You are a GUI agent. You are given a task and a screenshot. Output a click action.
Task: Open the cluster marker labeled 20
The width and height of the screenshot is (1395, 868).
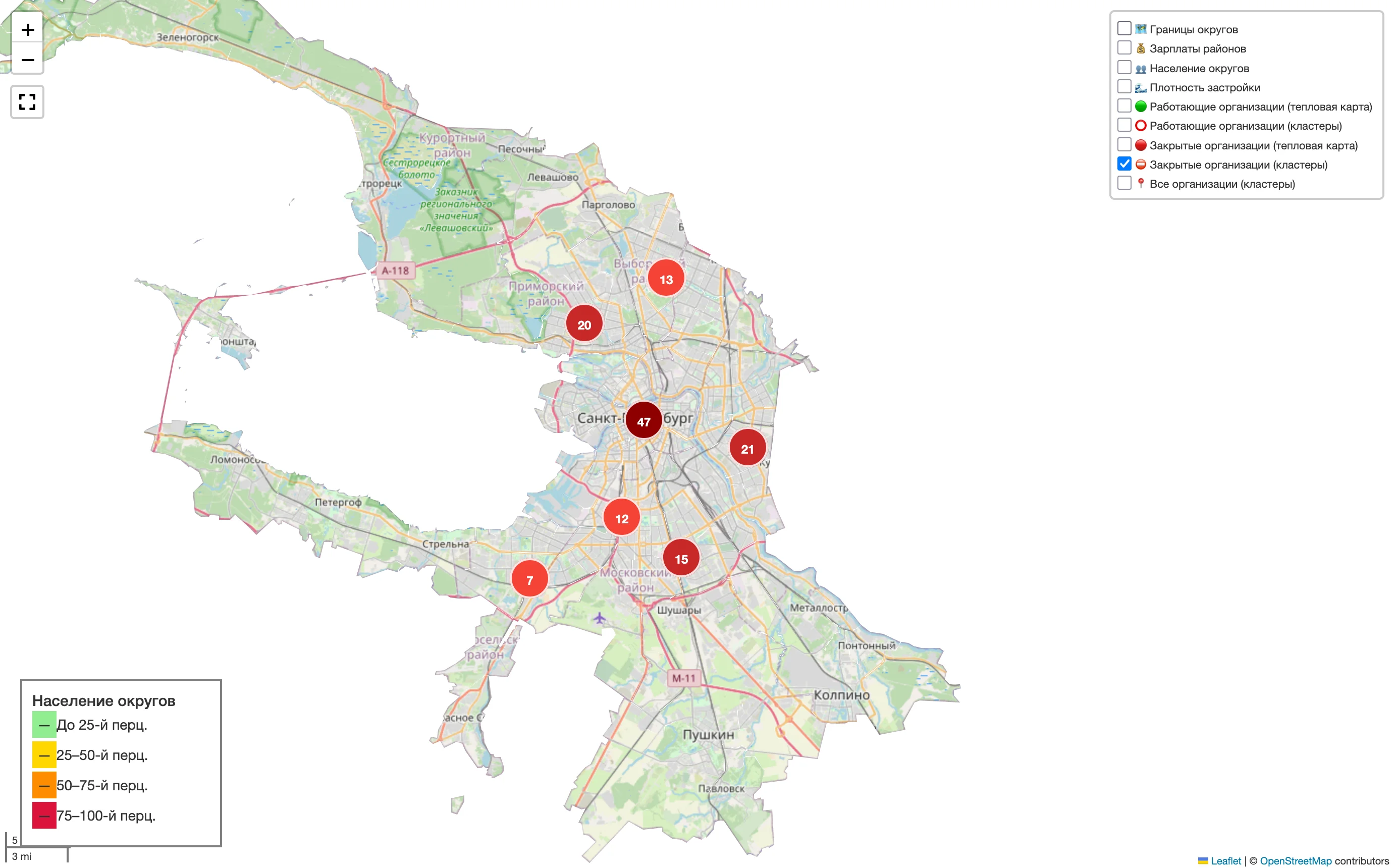pos(584,324)
